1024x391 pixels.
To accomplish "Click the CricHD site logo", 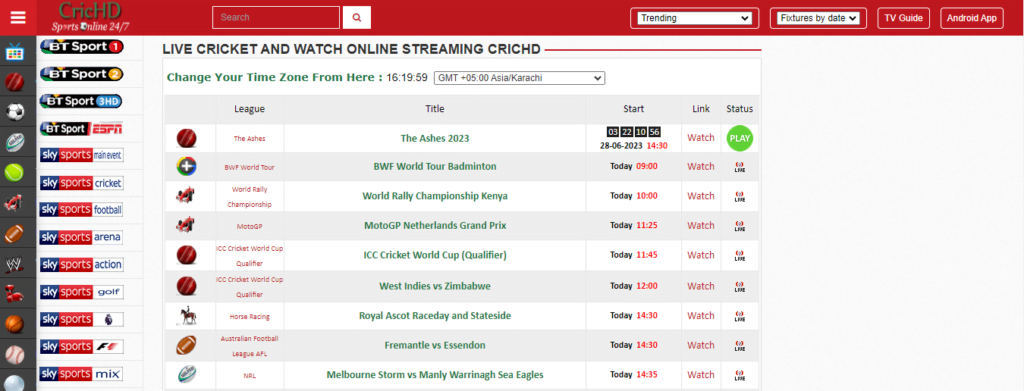I will (90, 17).
